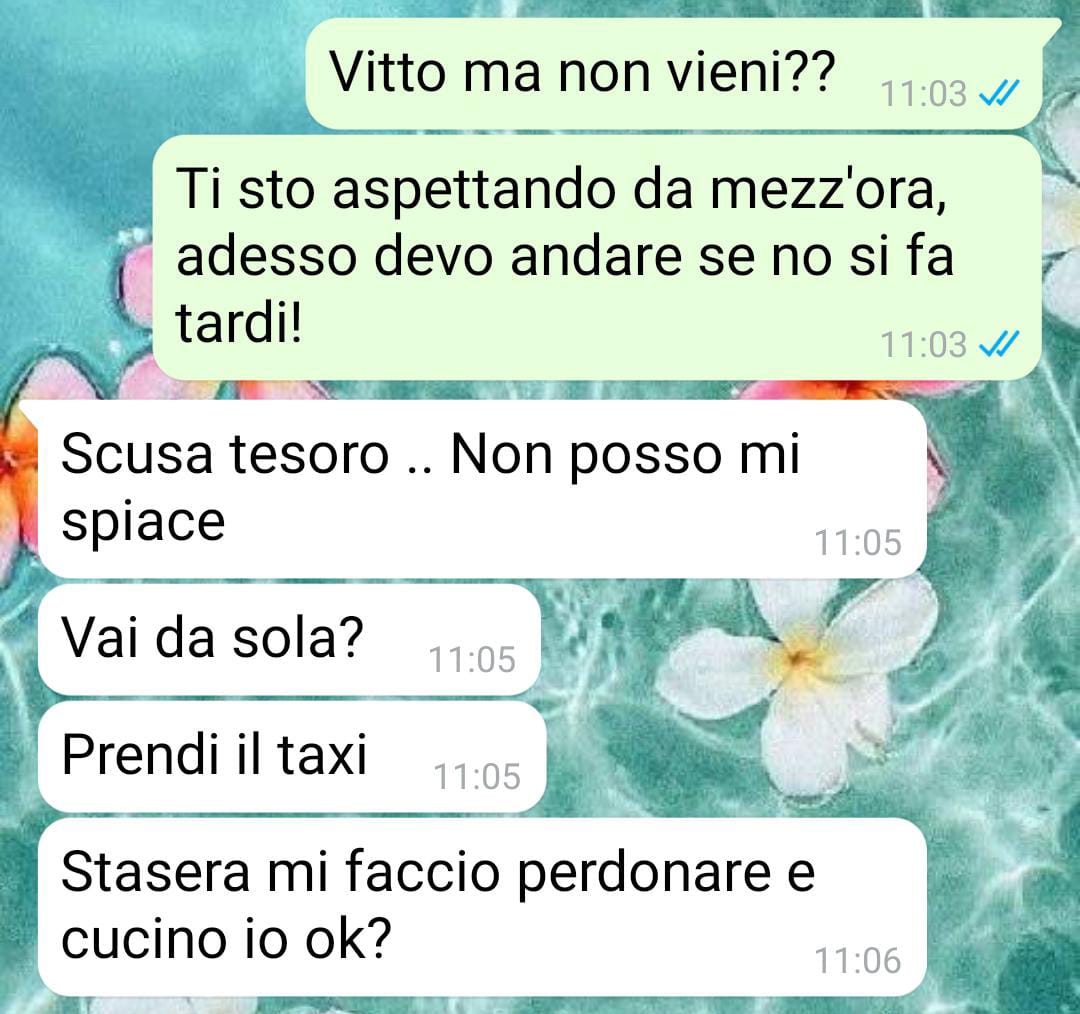
Task: Tap the 11:06 timestamp on the last message
Action: [x=858, y=961]
